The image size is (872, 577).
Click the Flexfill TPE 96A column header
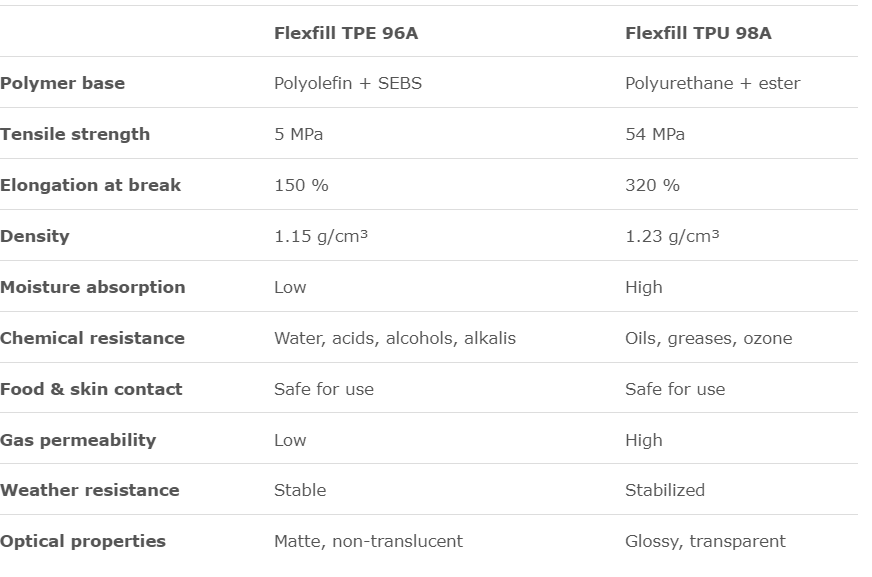(346, 33)
